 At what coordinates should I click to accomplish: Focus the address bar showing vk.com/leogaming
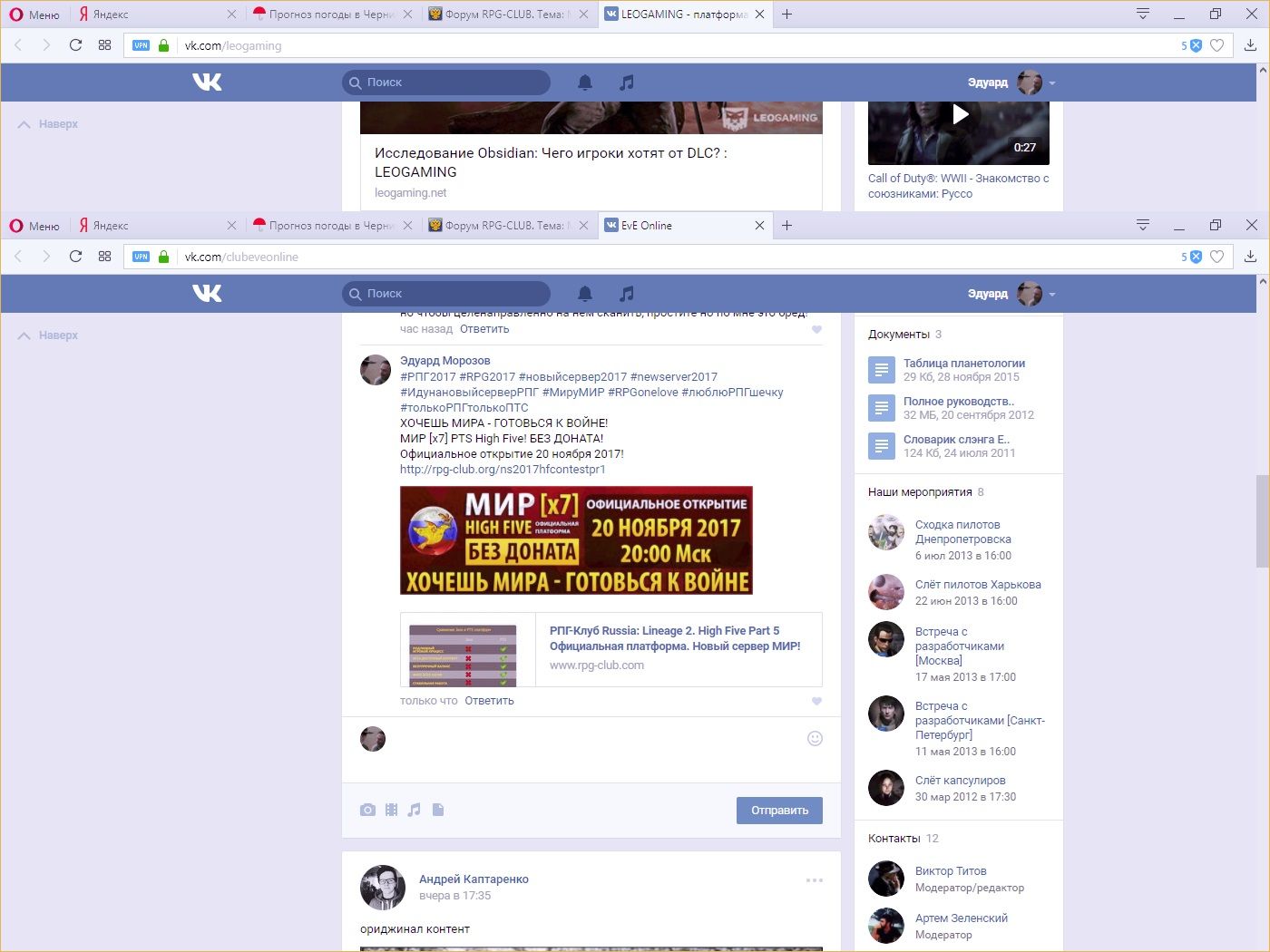[x=678, y=45]
